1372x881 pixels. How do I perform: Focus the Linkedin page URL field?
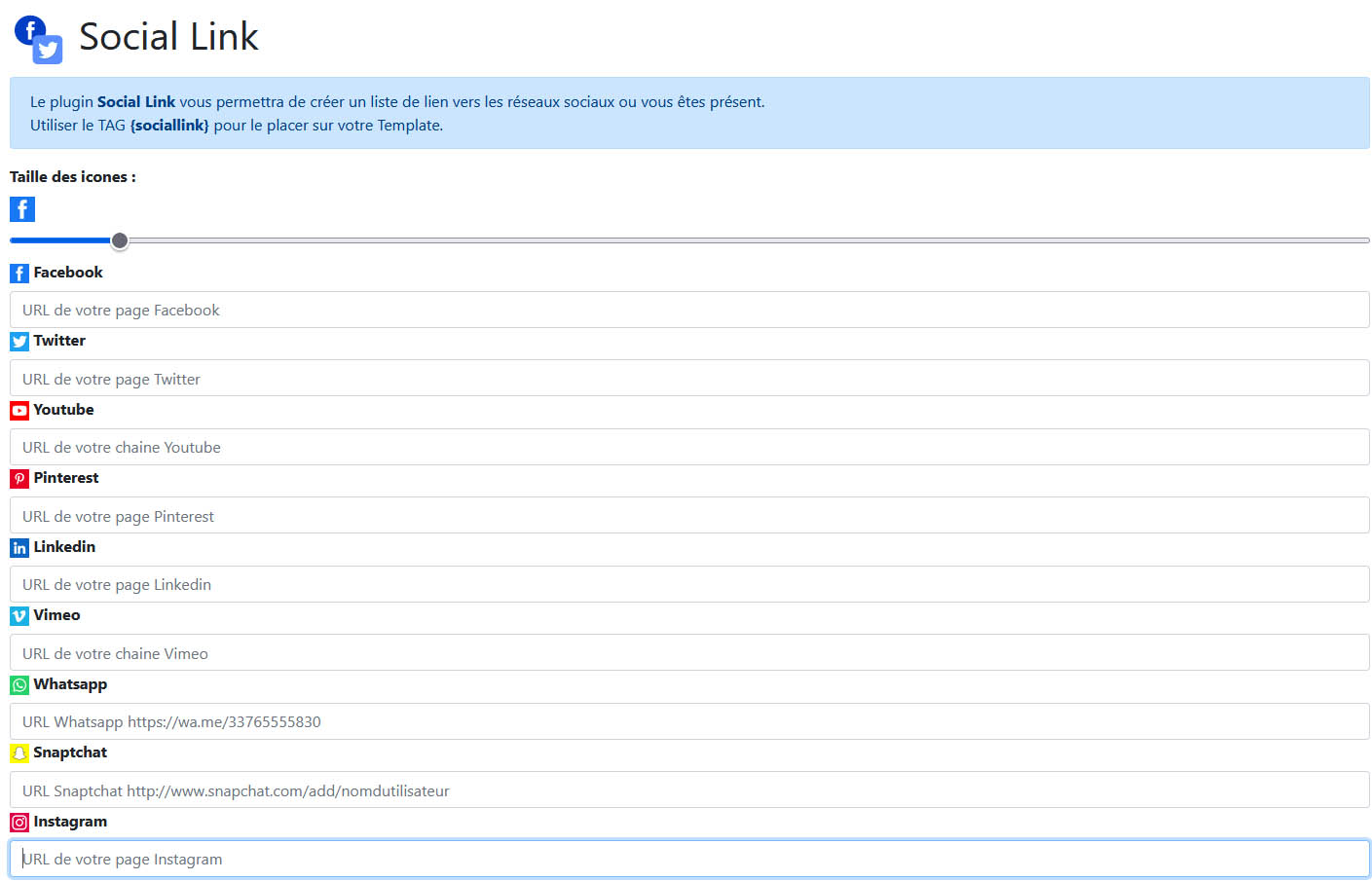tap(689, 584)
